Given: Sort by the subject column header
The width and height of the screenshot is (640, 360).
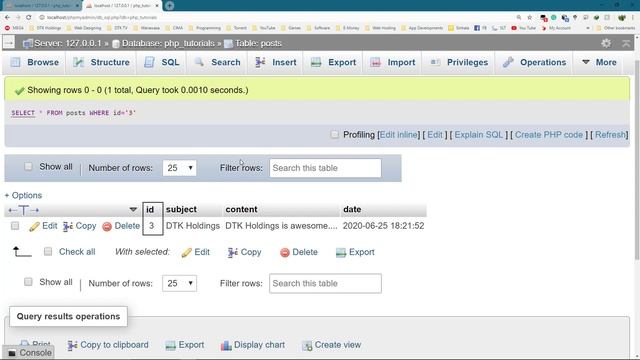Looking at the screenshot, I should (181, 209).
